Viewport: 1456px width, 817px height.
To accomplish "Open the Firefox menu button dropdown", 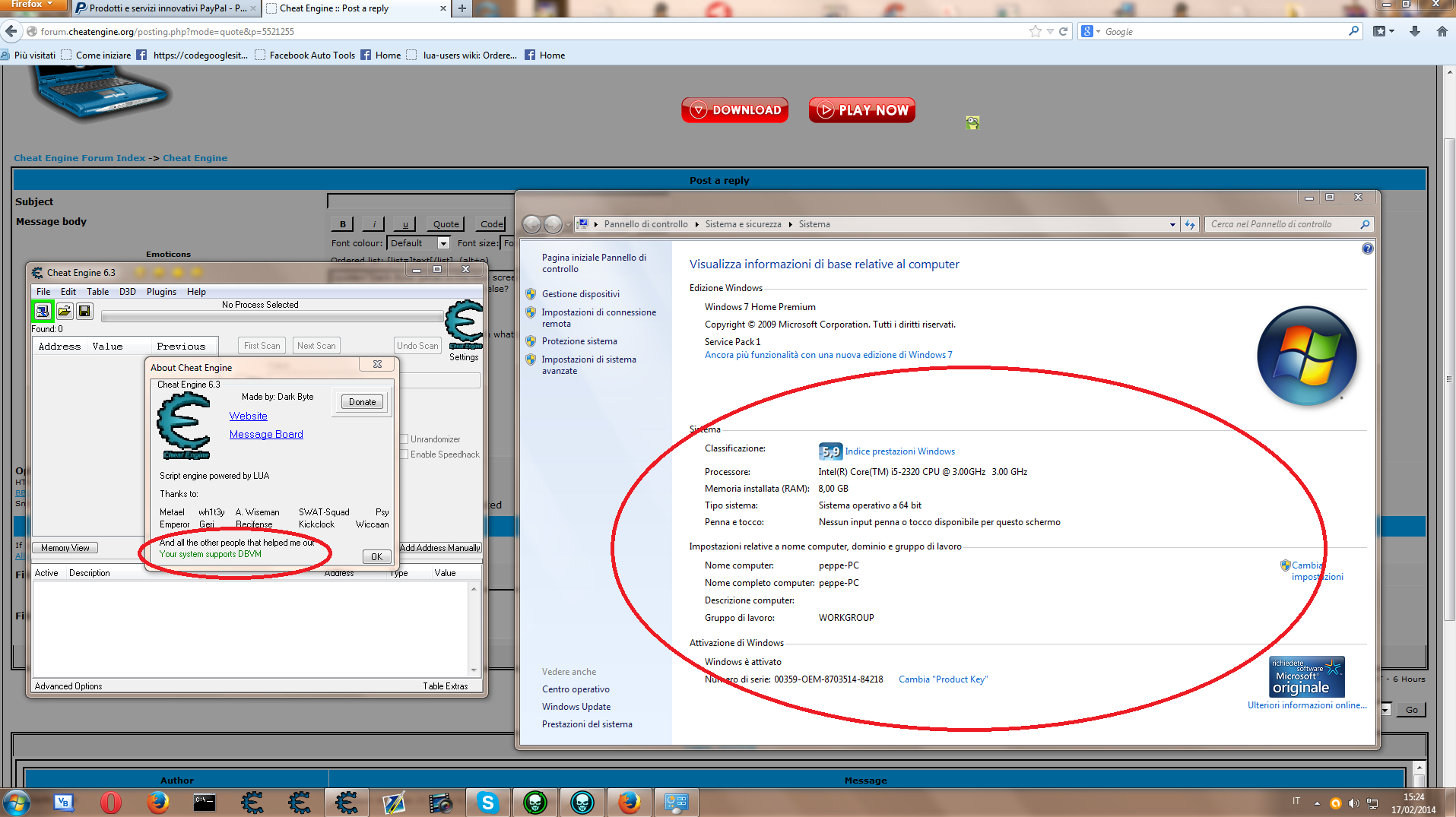I will point(33,5).
